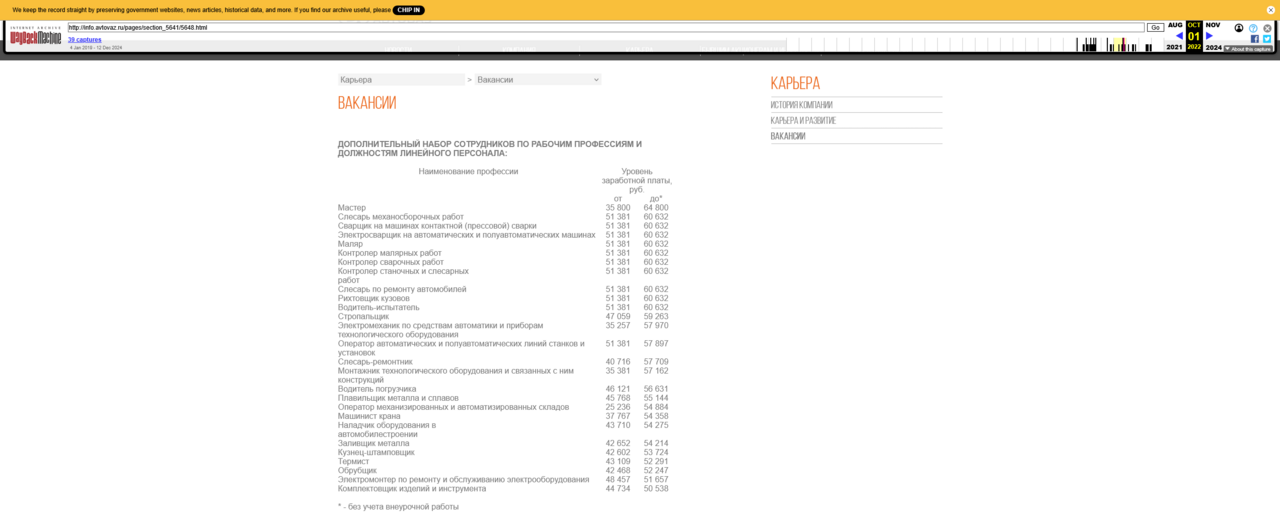Click the CHIP IN donation button

click(x=408, y=10)
